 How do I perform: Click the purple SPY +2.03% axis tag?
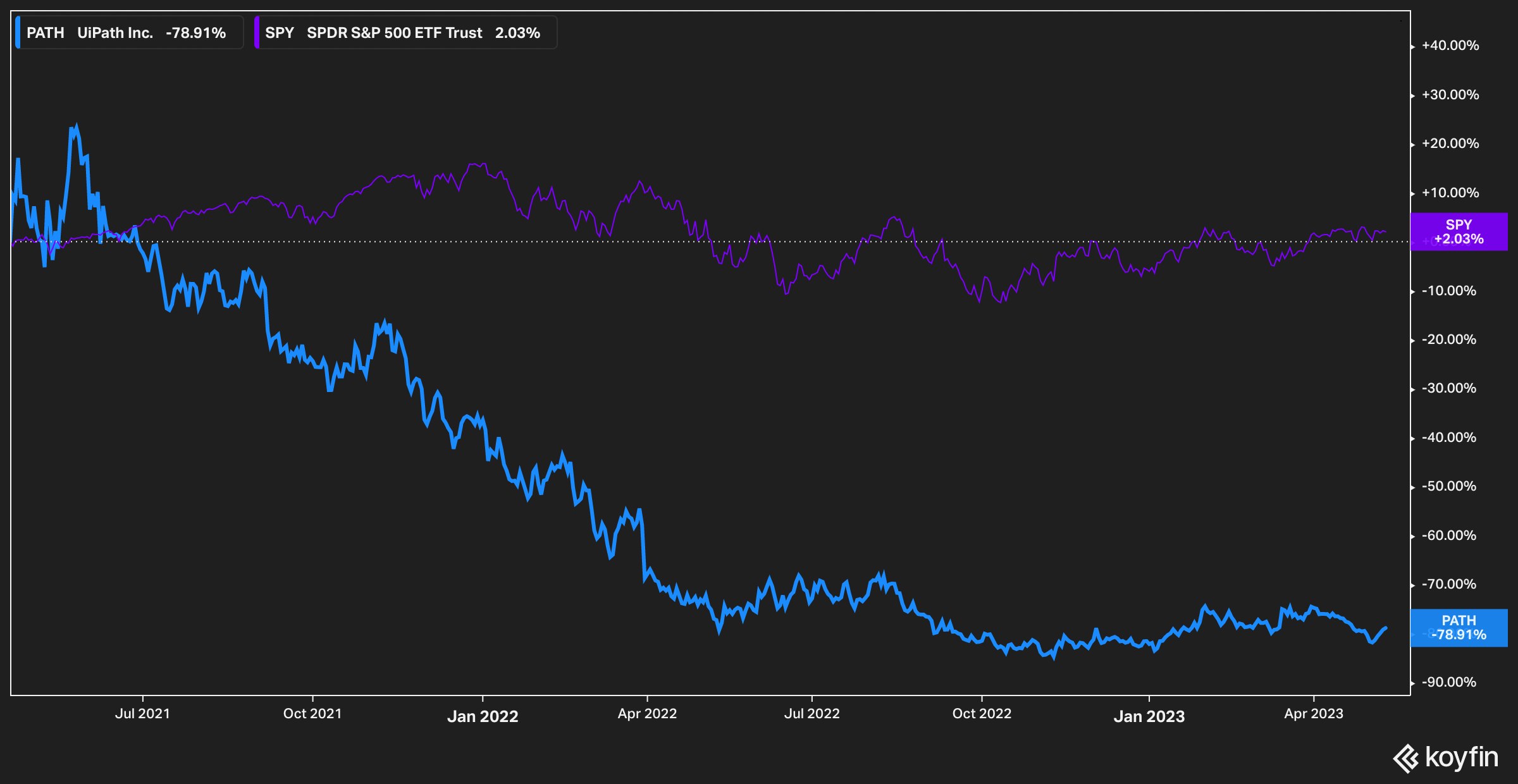[1459, 232]
